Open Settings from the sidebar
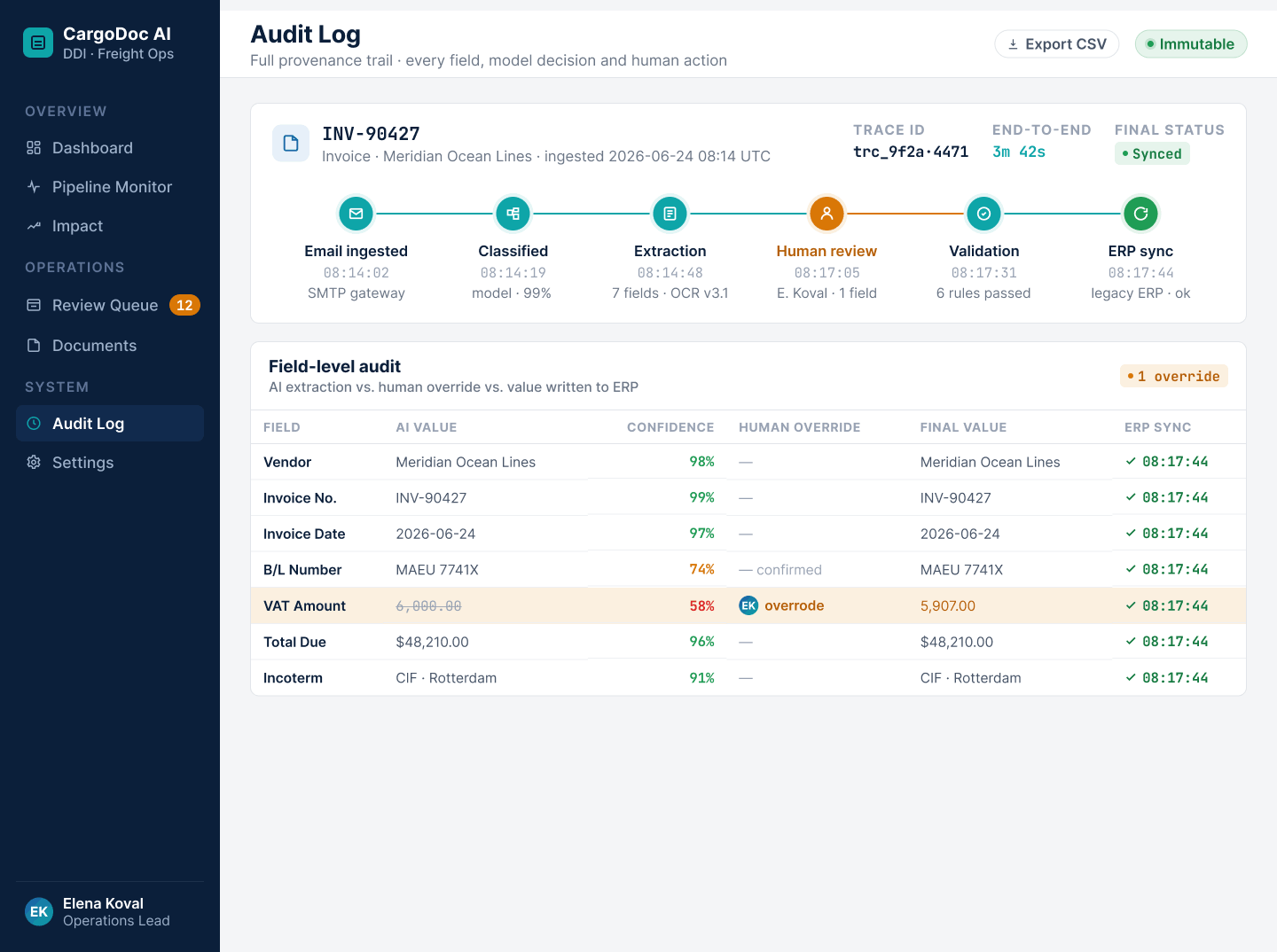This screenshot has height=952, width=1277. coord(110,463)
